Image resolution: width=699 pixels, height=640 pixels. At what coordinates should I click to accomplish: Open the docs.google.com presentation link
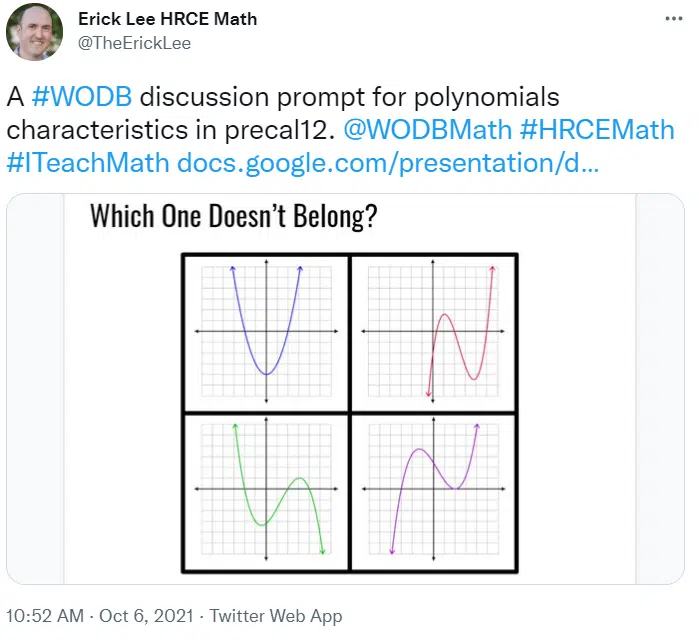click(x=388, y=163)
